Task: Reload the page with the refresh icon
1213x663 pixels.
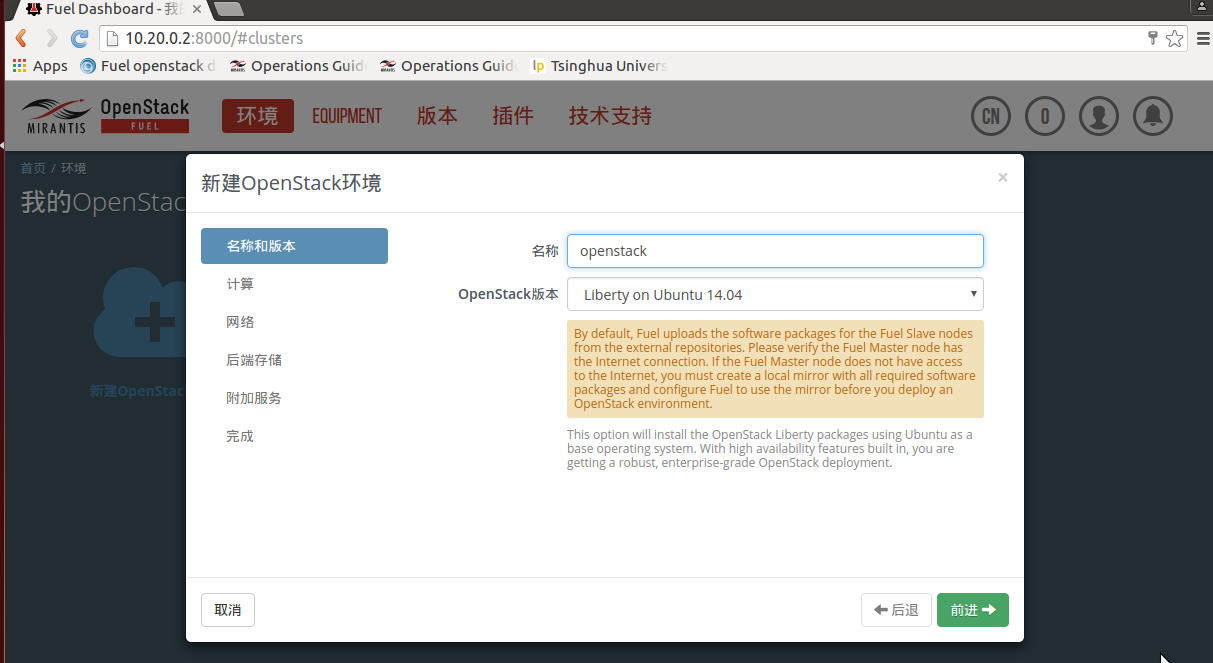Action: [80, 39]
